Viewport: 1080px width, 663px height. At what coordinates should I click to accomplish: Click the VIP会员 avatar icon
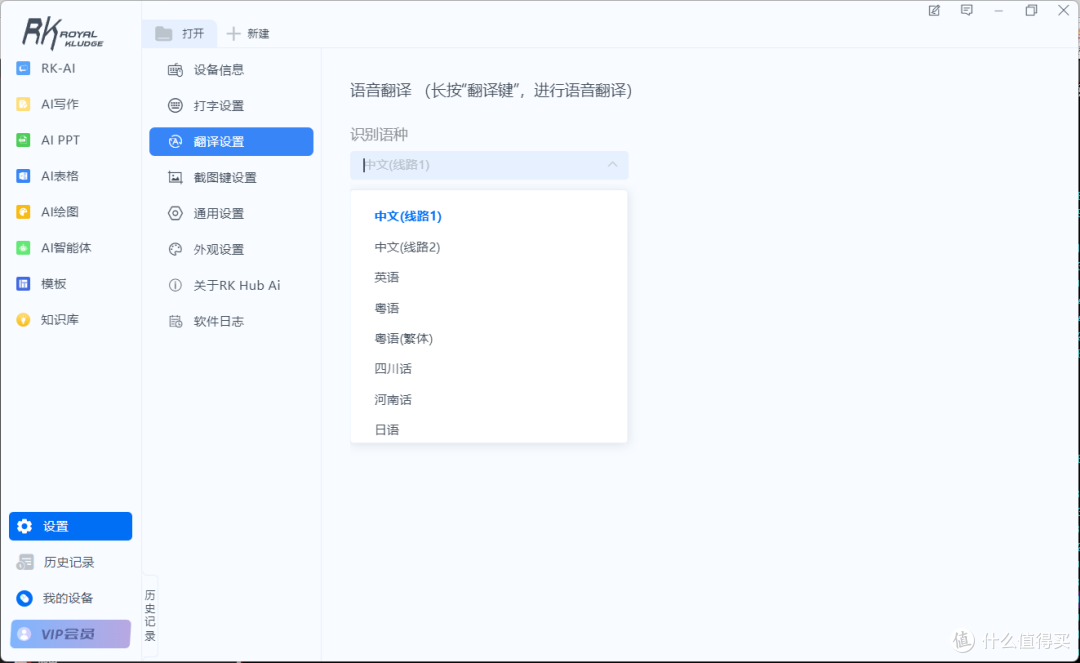click(x=24, y=633)
